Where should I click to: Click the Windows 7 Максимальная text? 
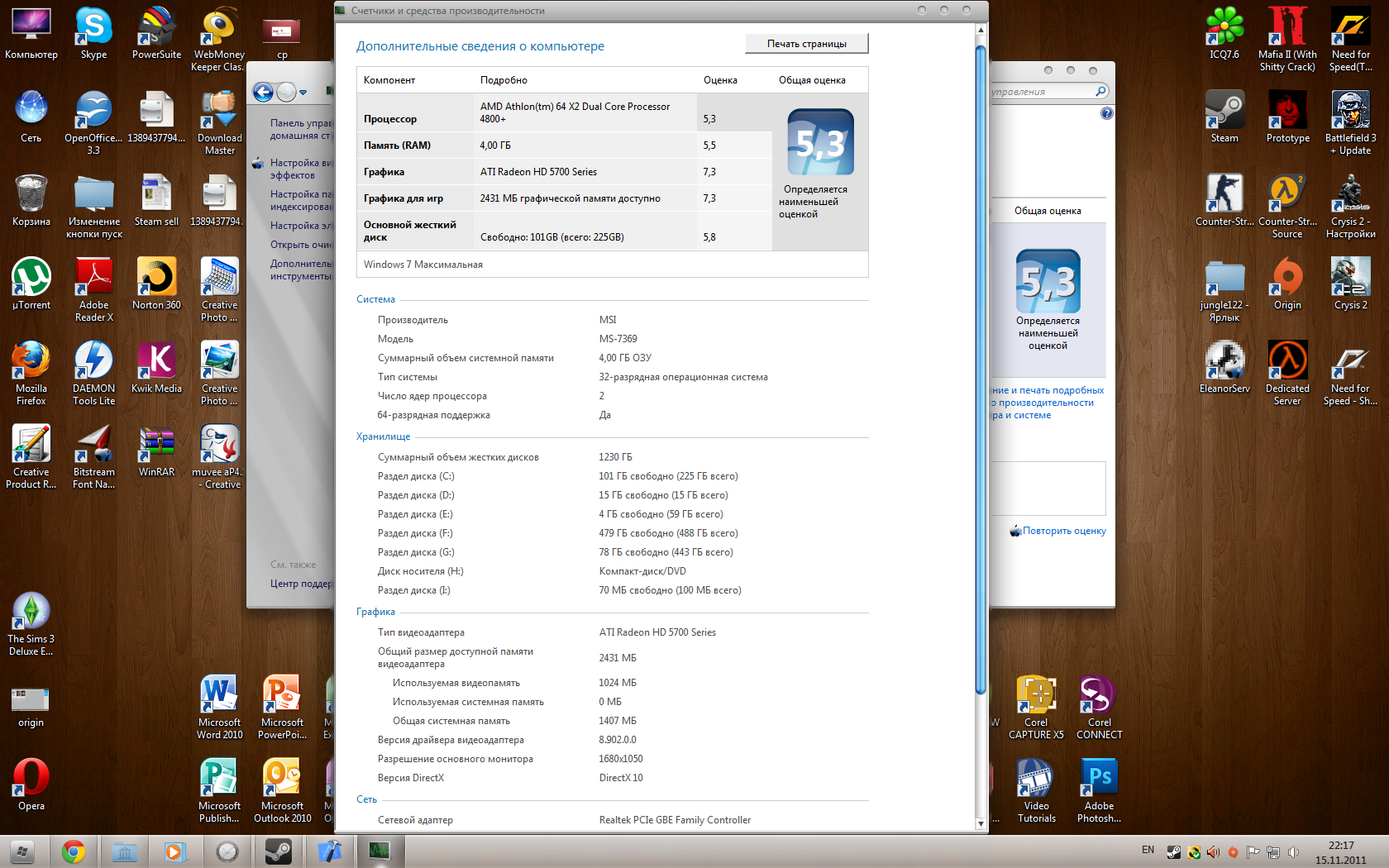tap(423, 265)
